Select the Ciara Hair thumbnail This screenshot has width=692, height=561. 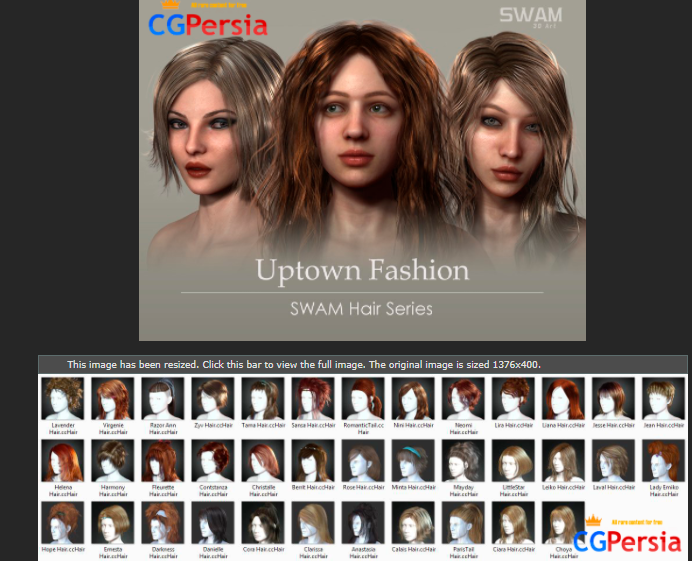click(513, 523)
